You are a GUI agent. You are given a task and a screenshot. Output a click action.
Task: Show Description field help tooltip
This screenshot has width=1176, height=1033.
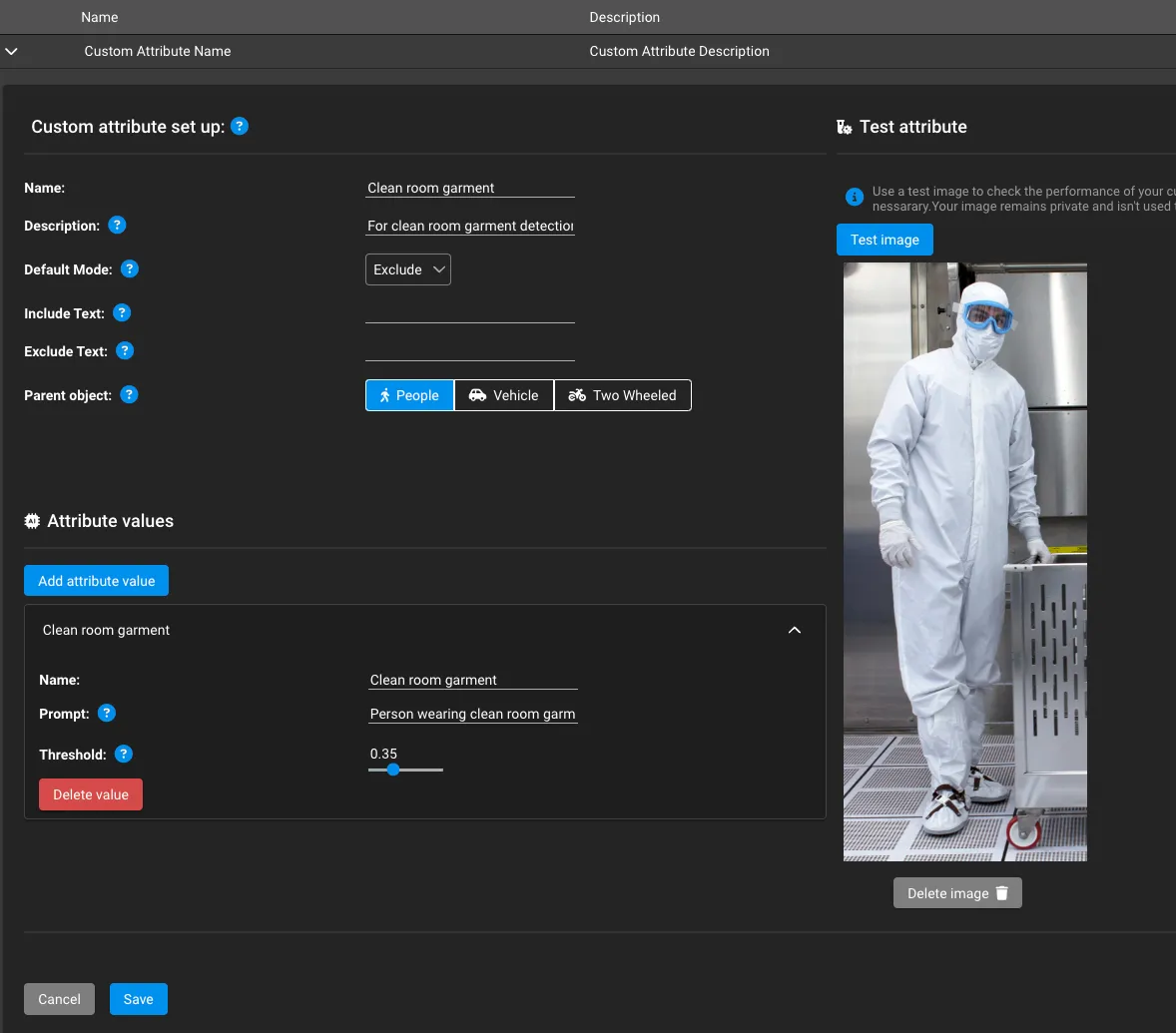click(x=117, y=225)
